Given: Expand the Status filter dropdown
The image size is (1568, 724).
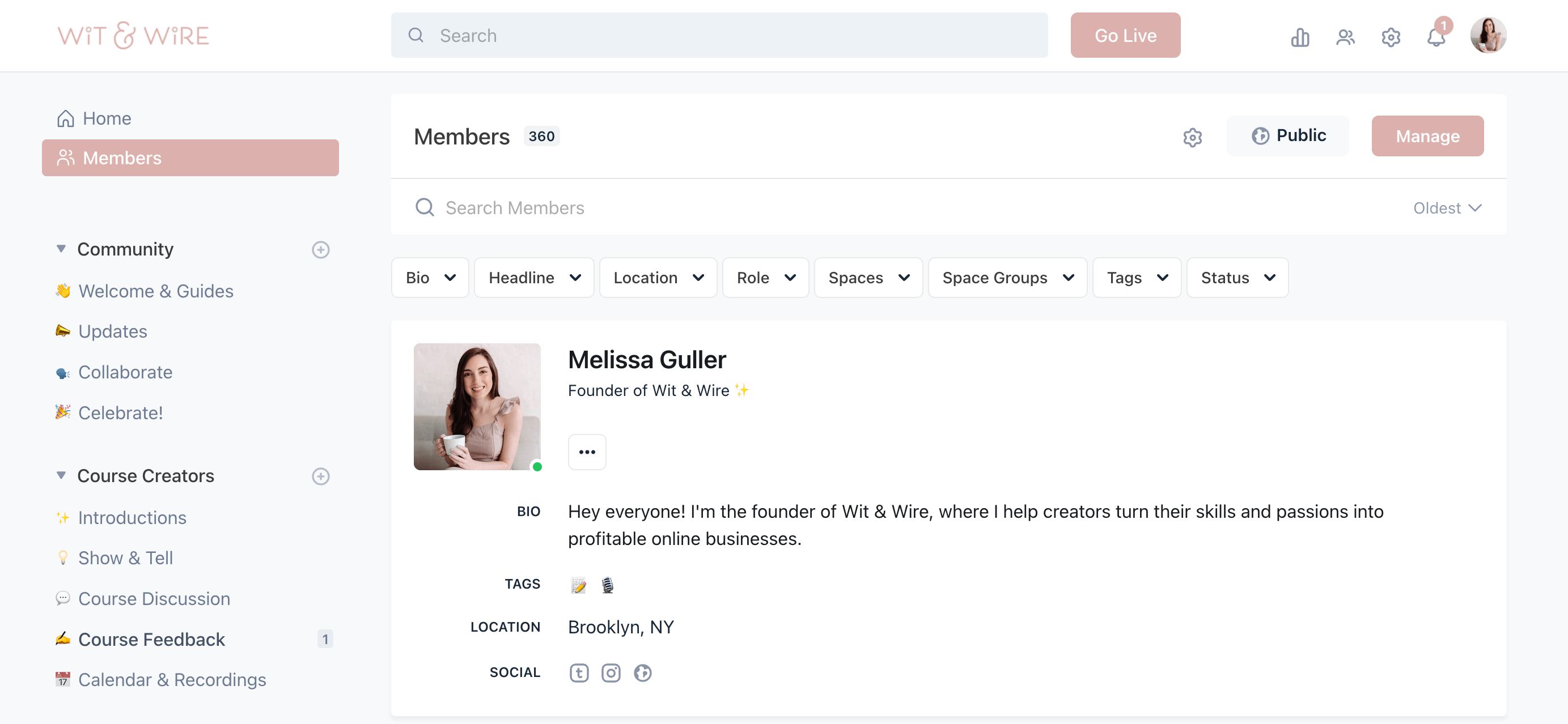Looking at the screenshot, I should [x=1237, y=277].
